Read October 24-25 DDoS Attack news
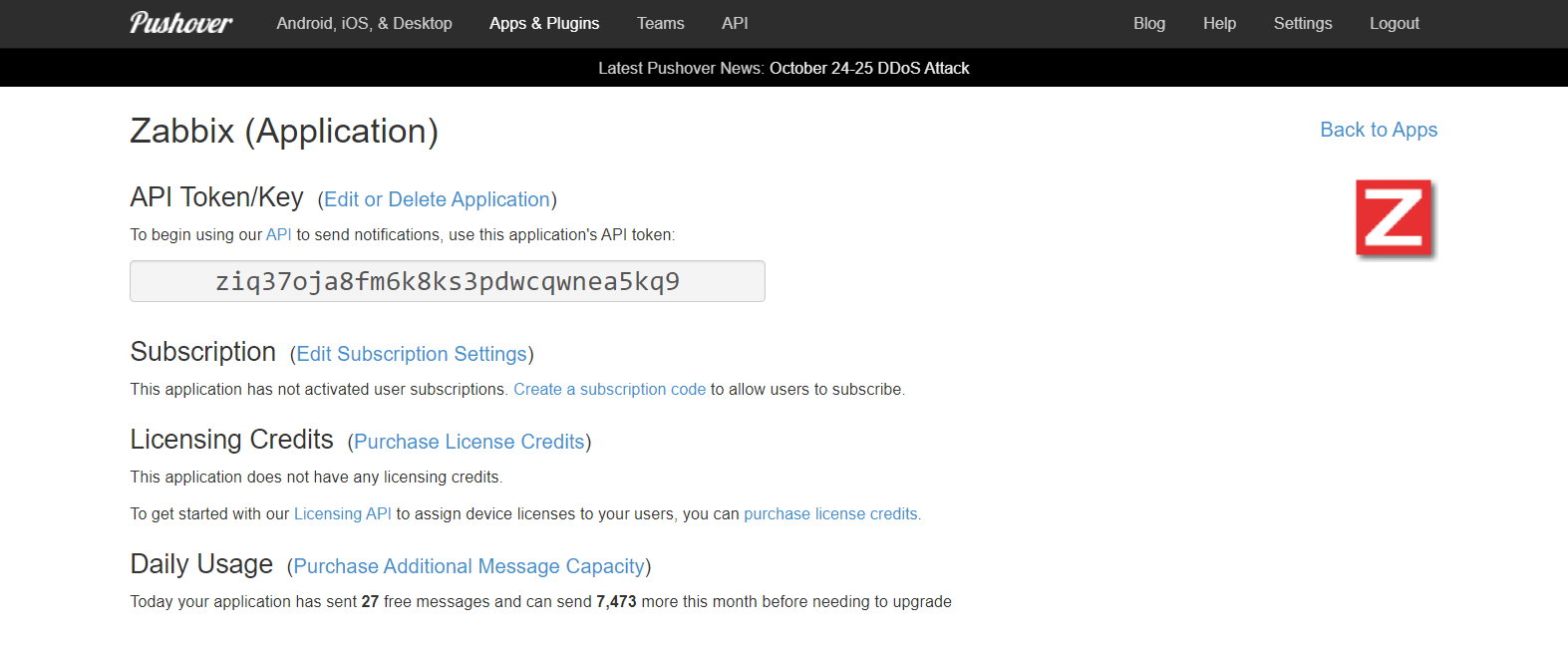1568x645 pixels. [x=869, y=68]
